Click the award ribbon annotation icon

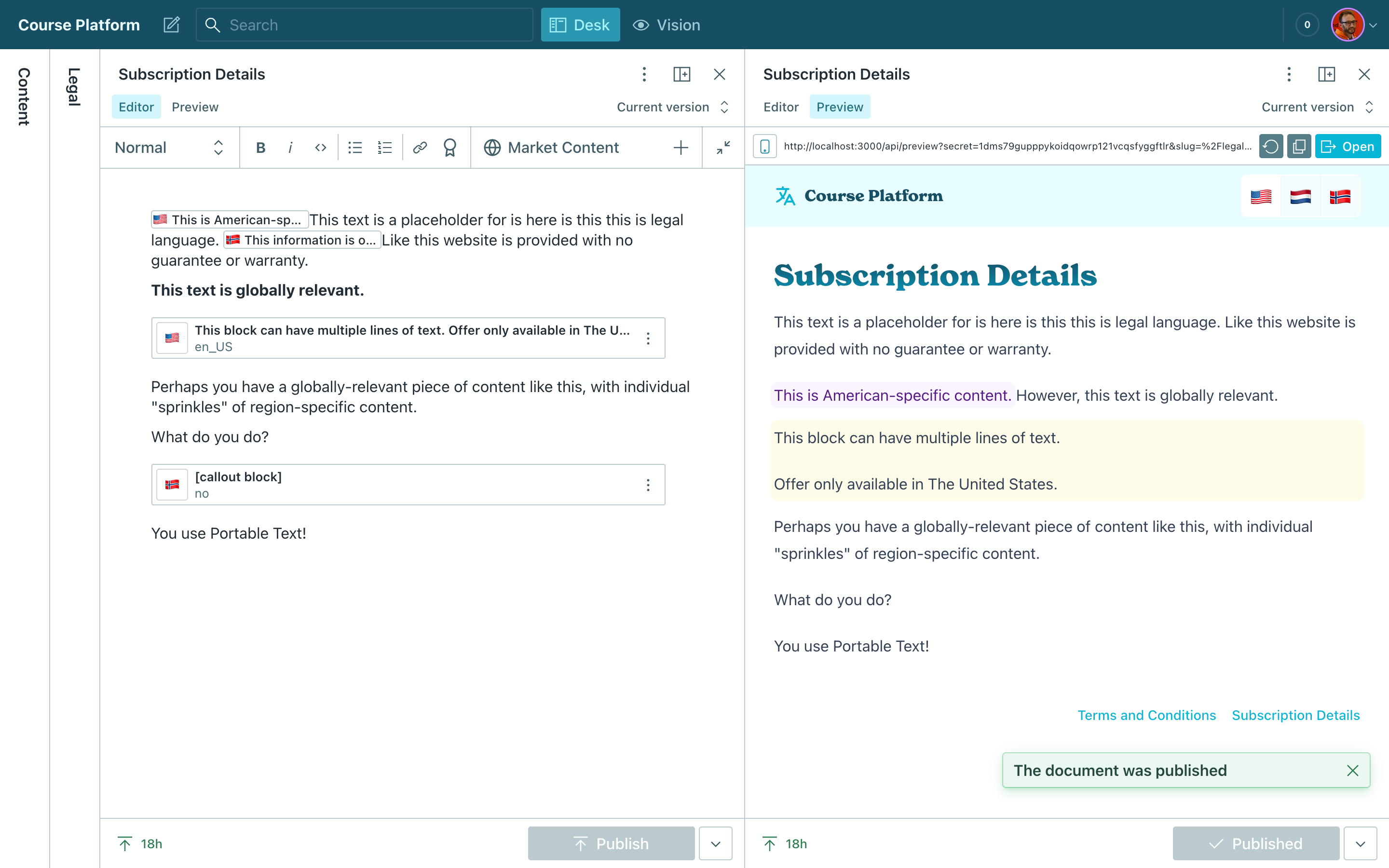[450, 148]
